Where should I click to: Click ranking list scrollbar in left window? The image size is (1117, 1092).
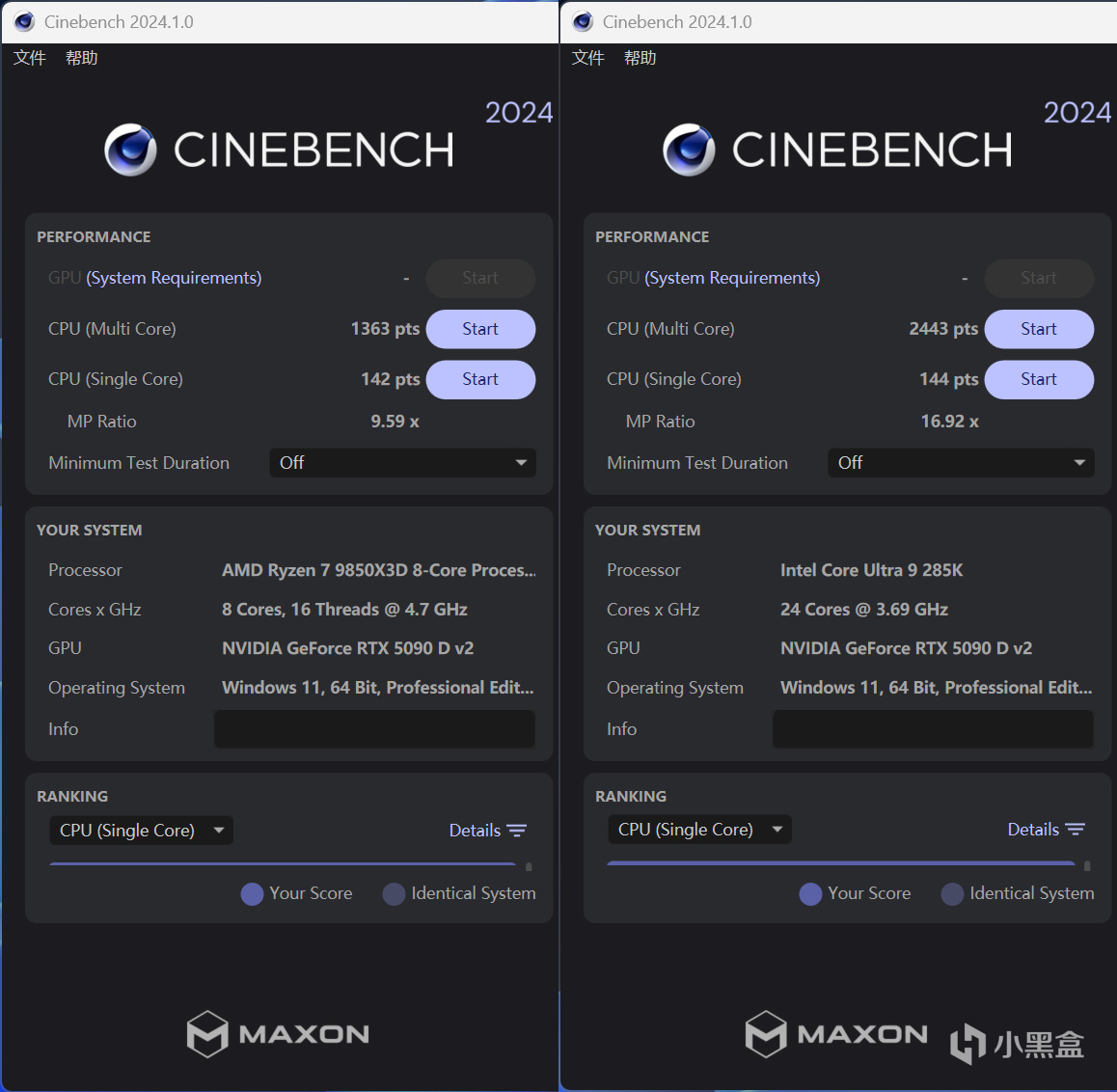(x=529, y=867)
